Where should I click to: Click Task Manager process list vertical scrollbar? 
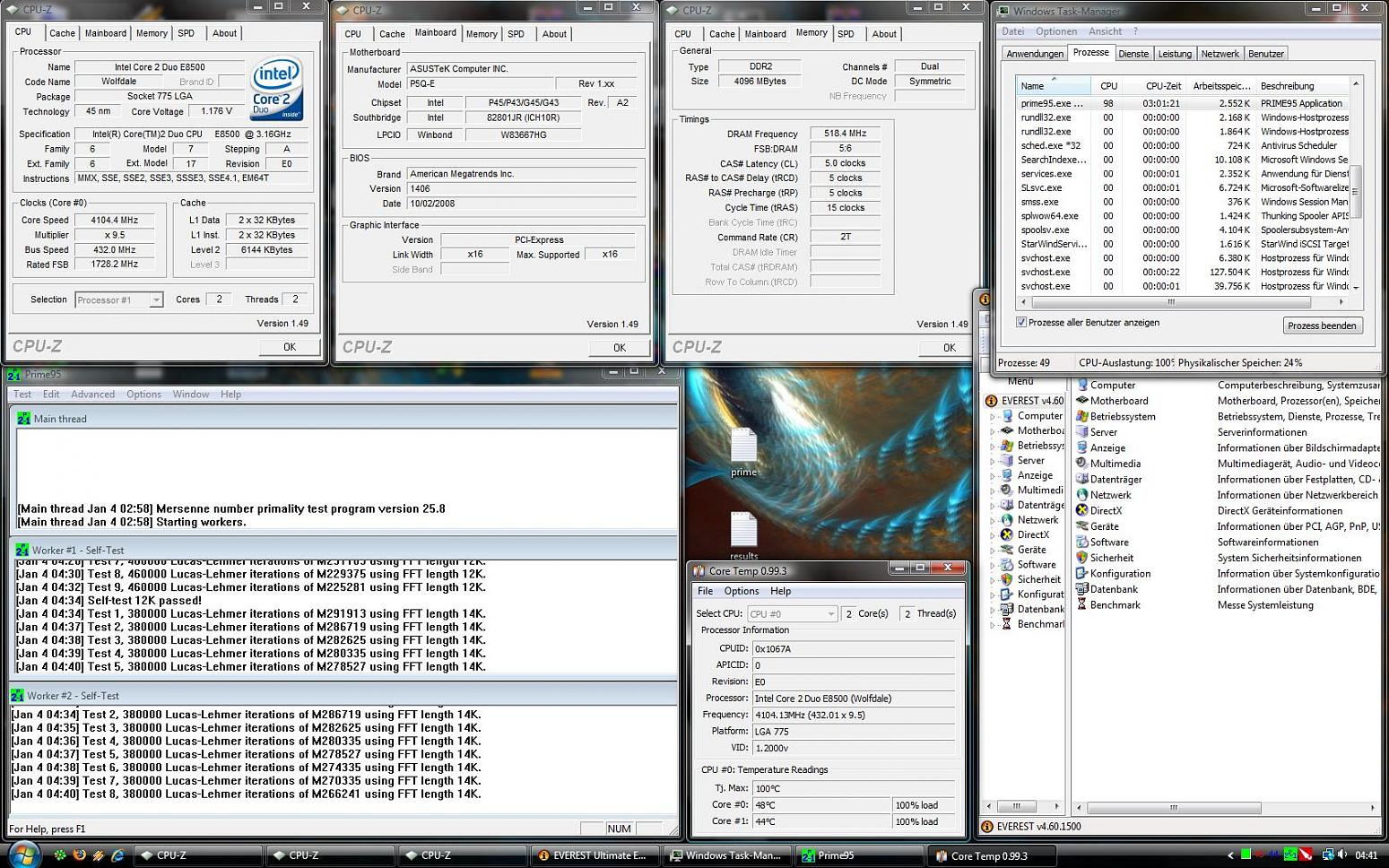point(1355,185)
